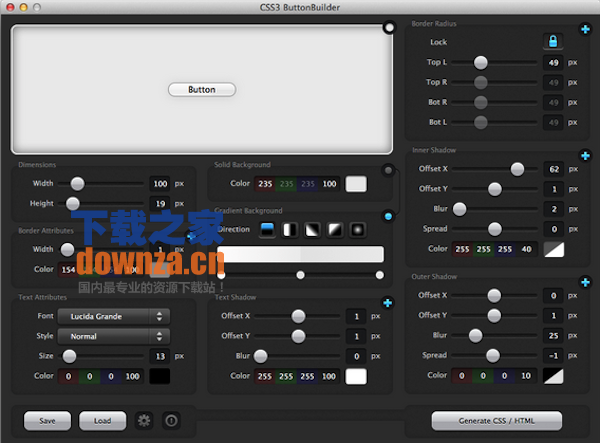The width and height of the screenshot is (600, 443).
Task: Click Outer Shadow Blur slider knob
Action: pos(476,336)
